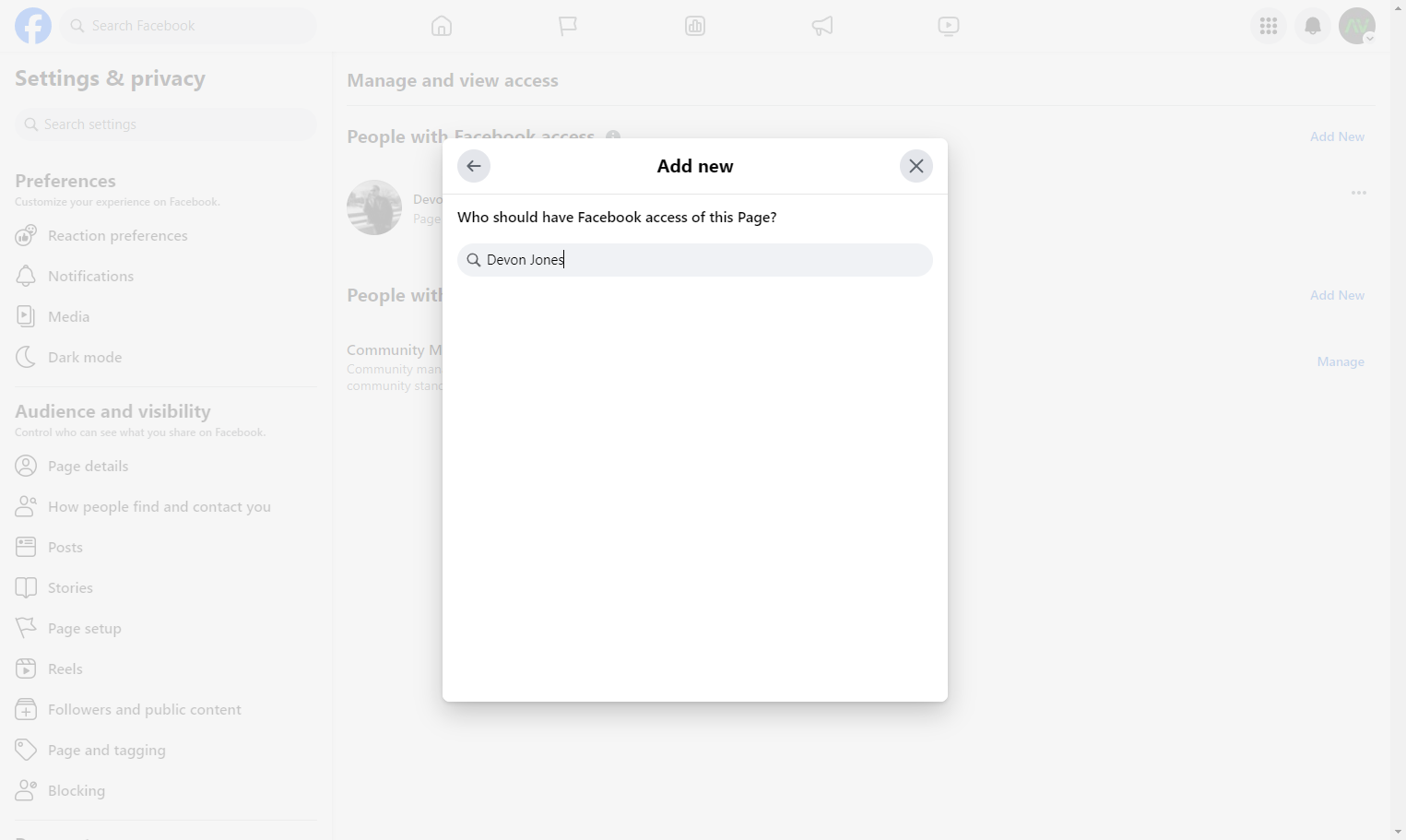
Task: Open Dark mode settings
Action: click(166, 358)
